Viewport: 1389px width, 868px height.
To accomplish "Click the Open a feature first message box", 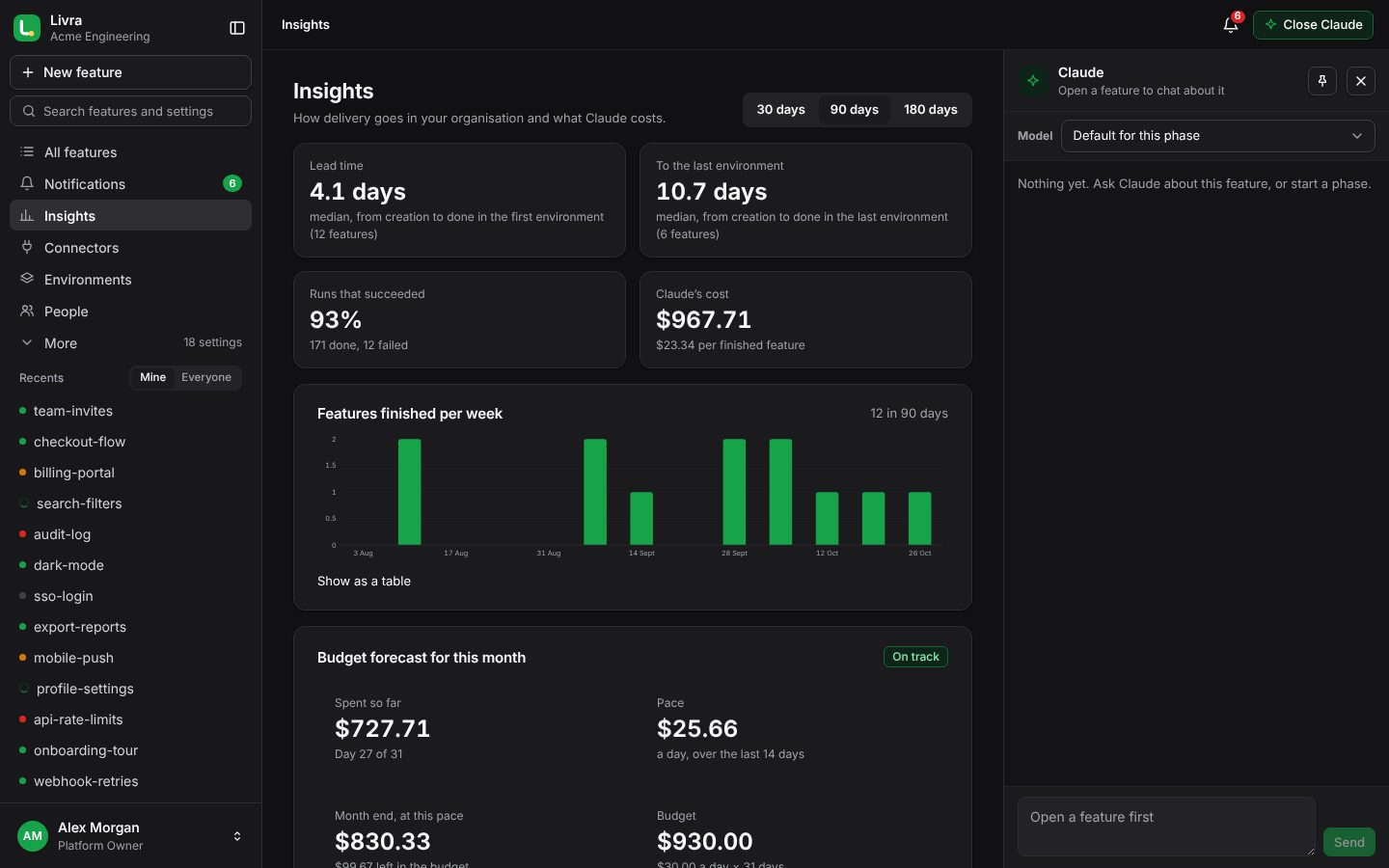I will pyautogui.click(x=1166, y=827).
